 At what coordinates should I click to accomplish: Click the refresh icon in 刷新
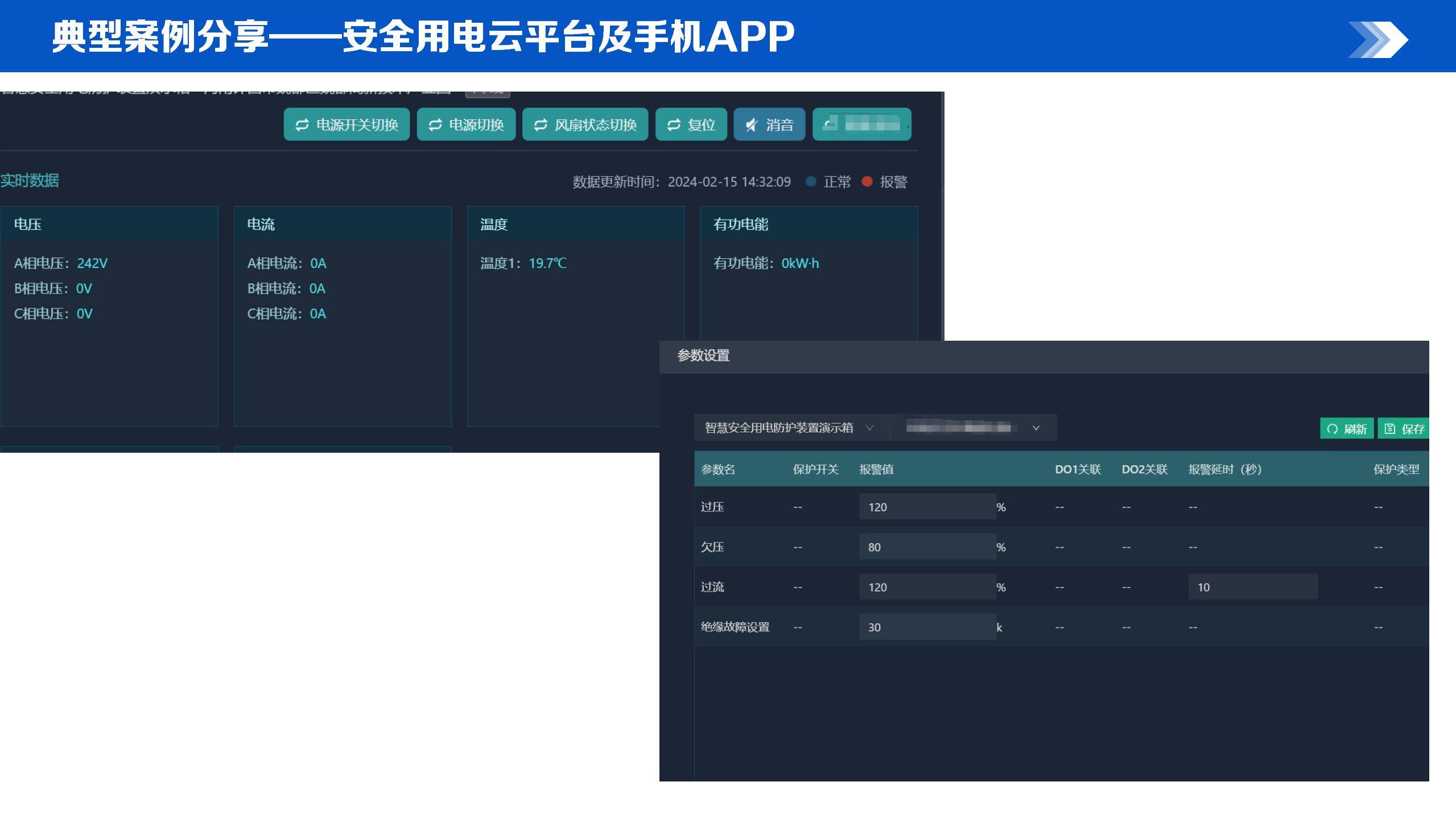1333,429
